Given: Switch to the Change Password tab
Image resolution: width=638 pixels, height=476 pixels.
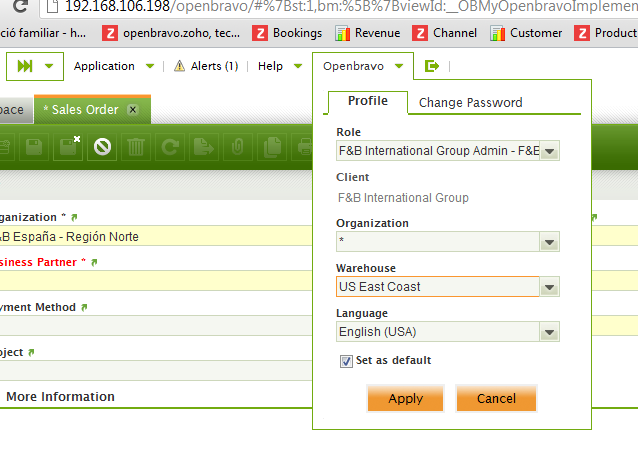Looking at the screenshot, I should (470, 103).
